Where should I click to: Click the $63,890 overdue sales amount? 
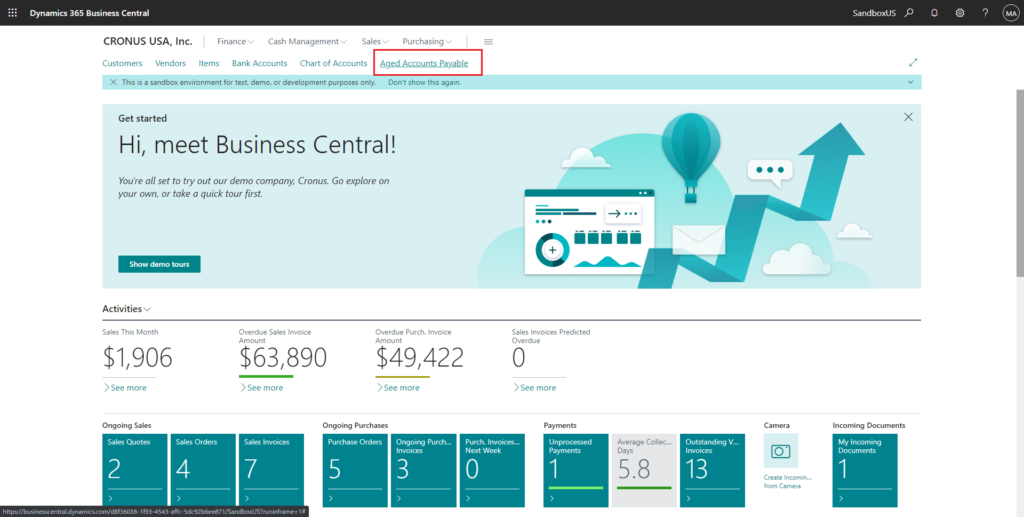(283, 358)
